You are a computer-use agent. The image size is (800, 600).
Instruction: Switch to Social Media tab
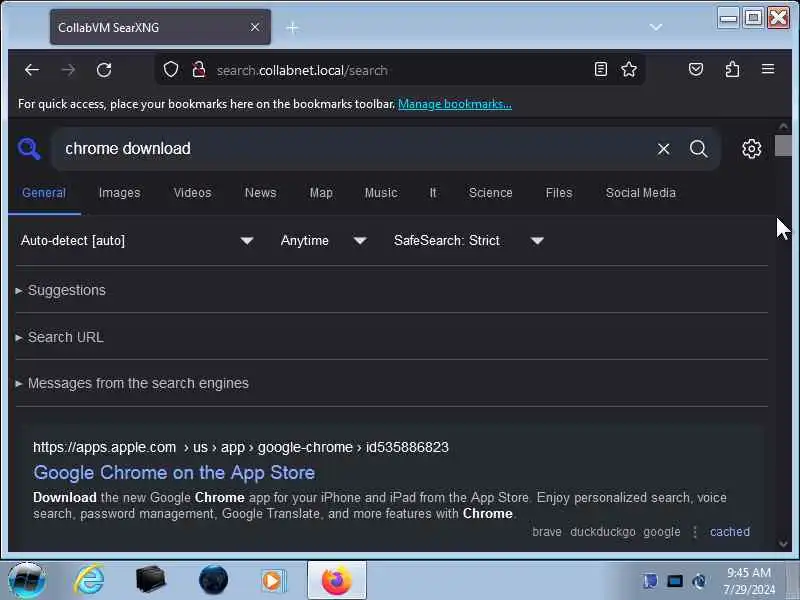click(640, 193)
